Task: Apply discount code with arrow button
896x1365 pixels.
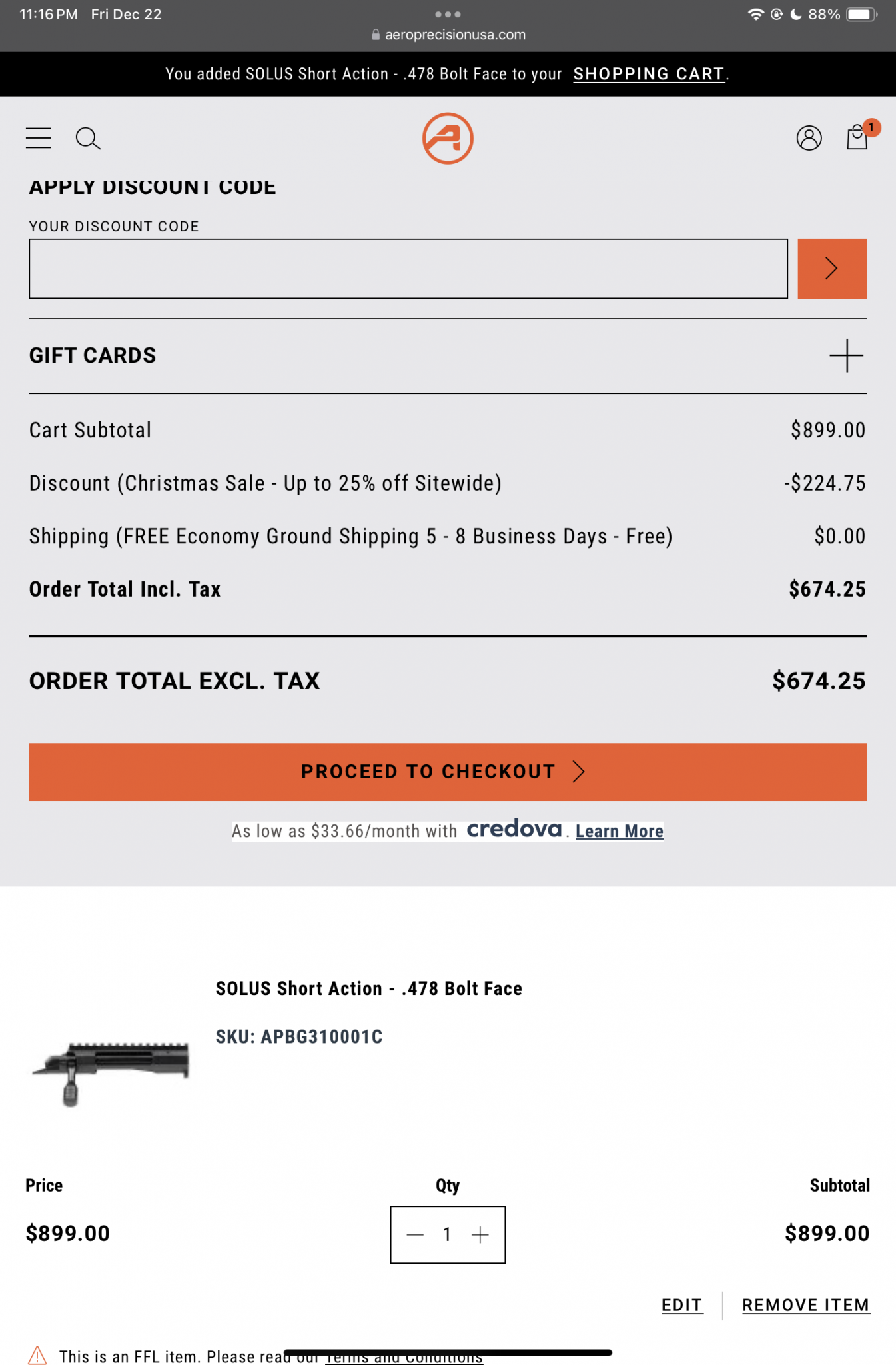Action: click(x=832, y=269)
